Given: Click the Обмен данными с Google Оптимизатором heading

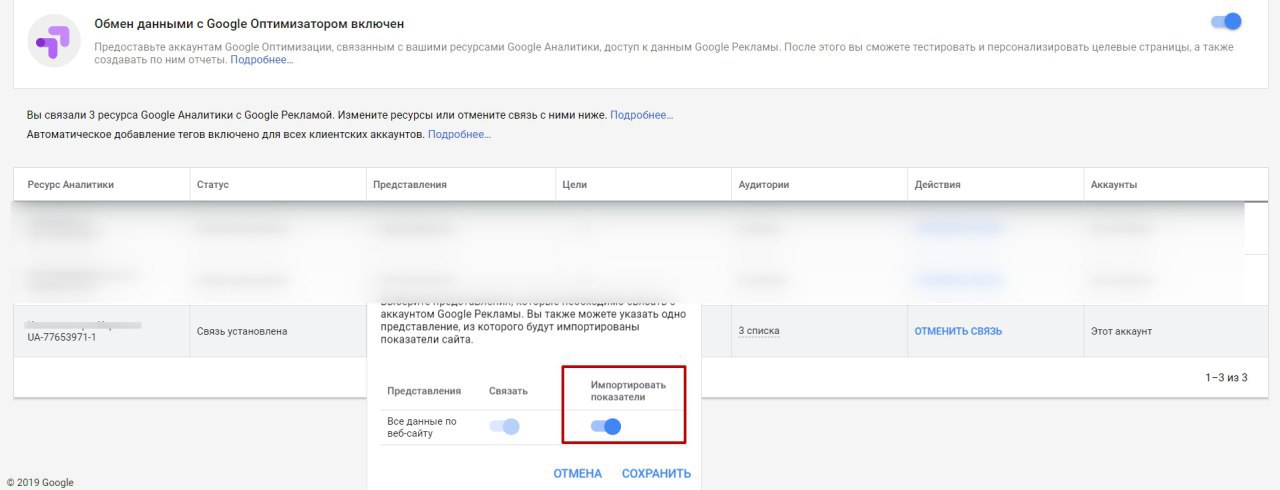Looking at the screenshot, I should click(249, 23).
